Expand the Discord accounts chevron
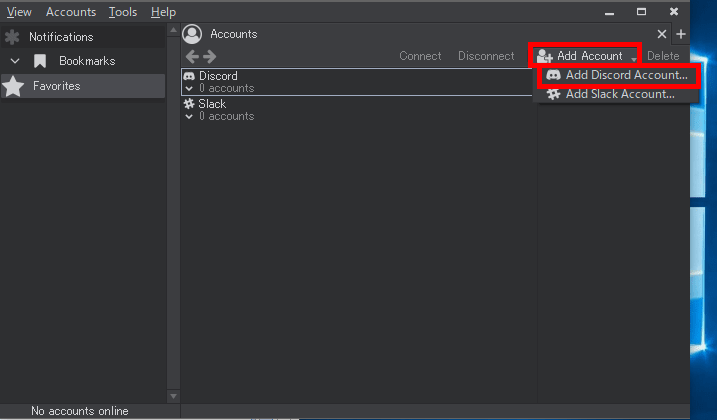Image resolution: width=717 pixels, height=420 pixels. click(189, 89)
